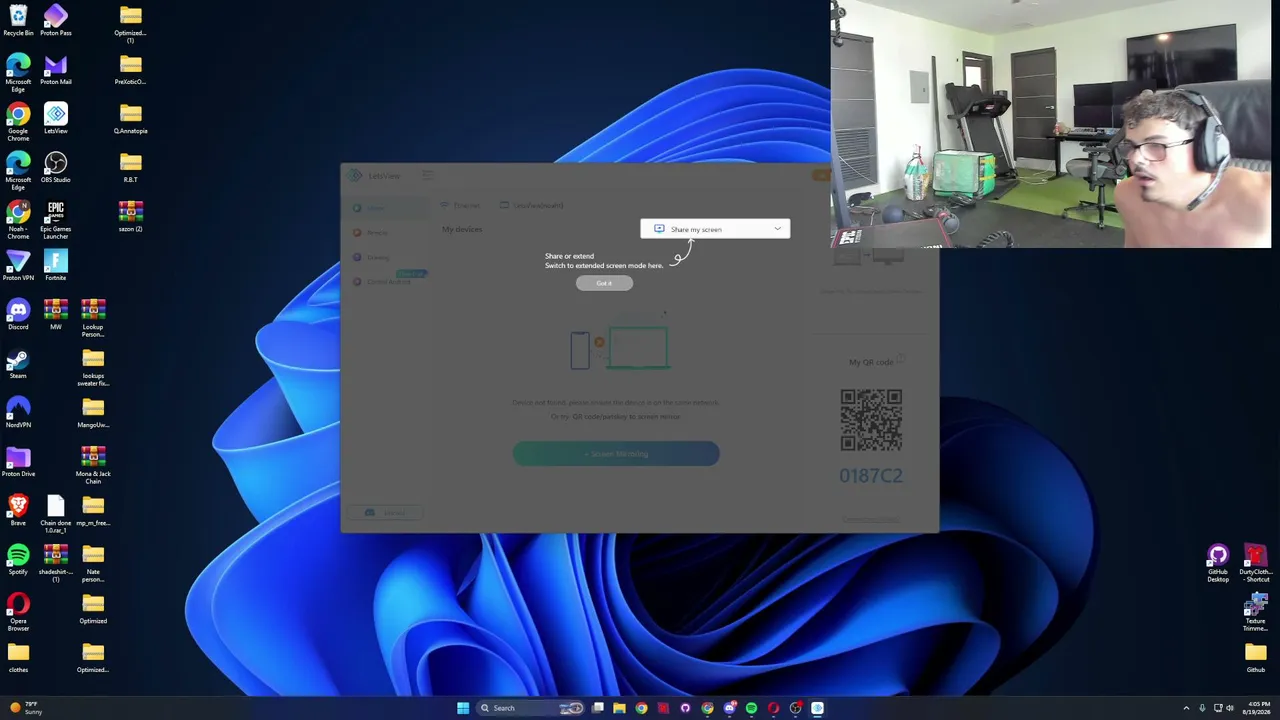This screenshot has height=720, width=1280.
Task: Select the Github folder on desktop
Action: click(1256, 658)
